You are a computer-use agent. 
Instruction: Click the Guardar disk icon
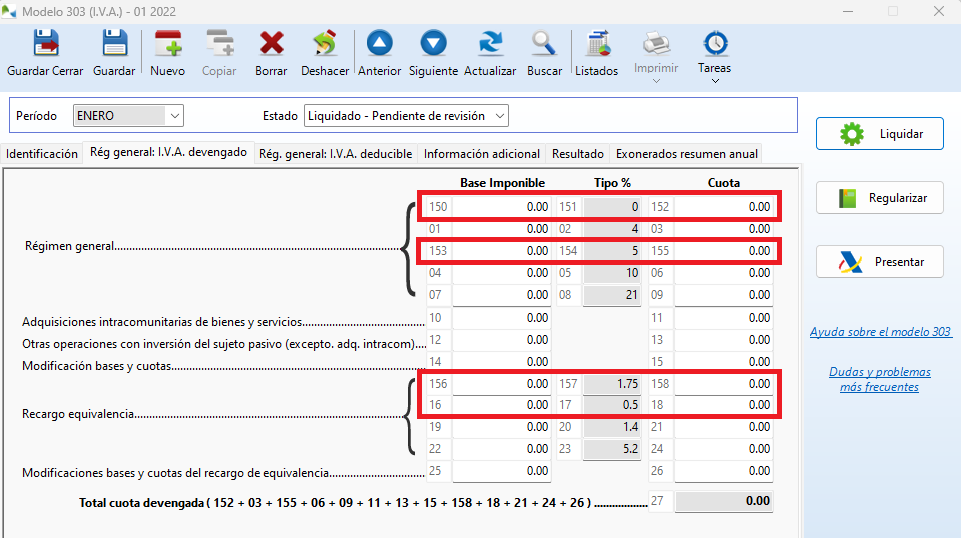114,45
